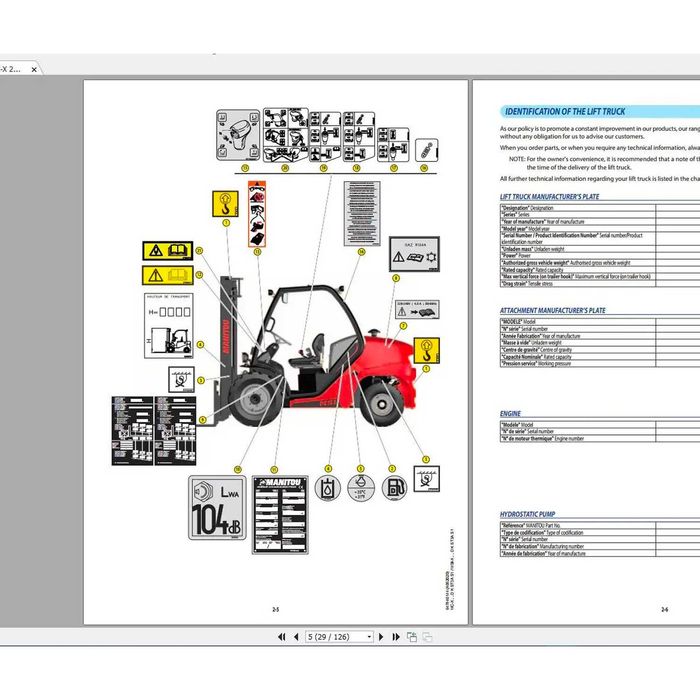The height and width of the screenshot is (700, 700).
Task: Click the transport height H= decal
Action: [x=169, y=325]
